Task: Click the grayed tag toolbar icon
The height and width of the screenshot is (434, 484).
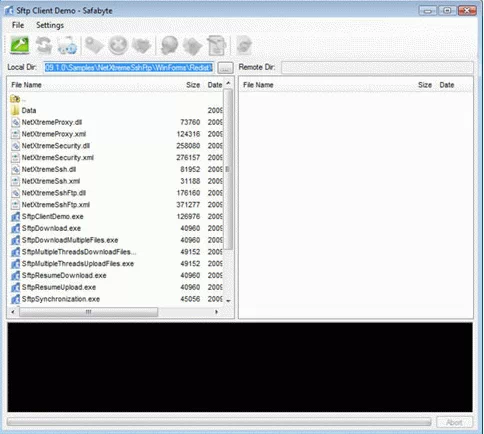Action: coord(94,45)
